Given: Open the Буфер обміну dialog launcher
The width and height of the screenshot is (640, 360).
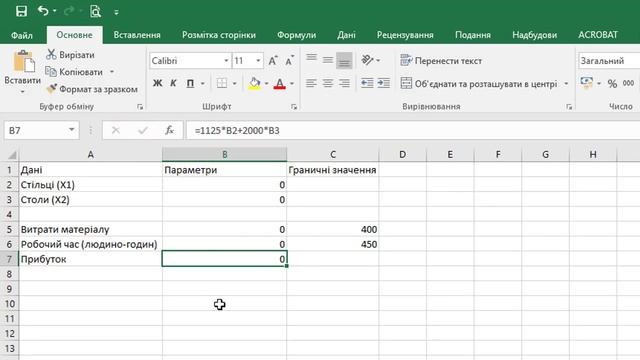Looking at the screenshot, I should pyautogui.click(x=140, y=107).
